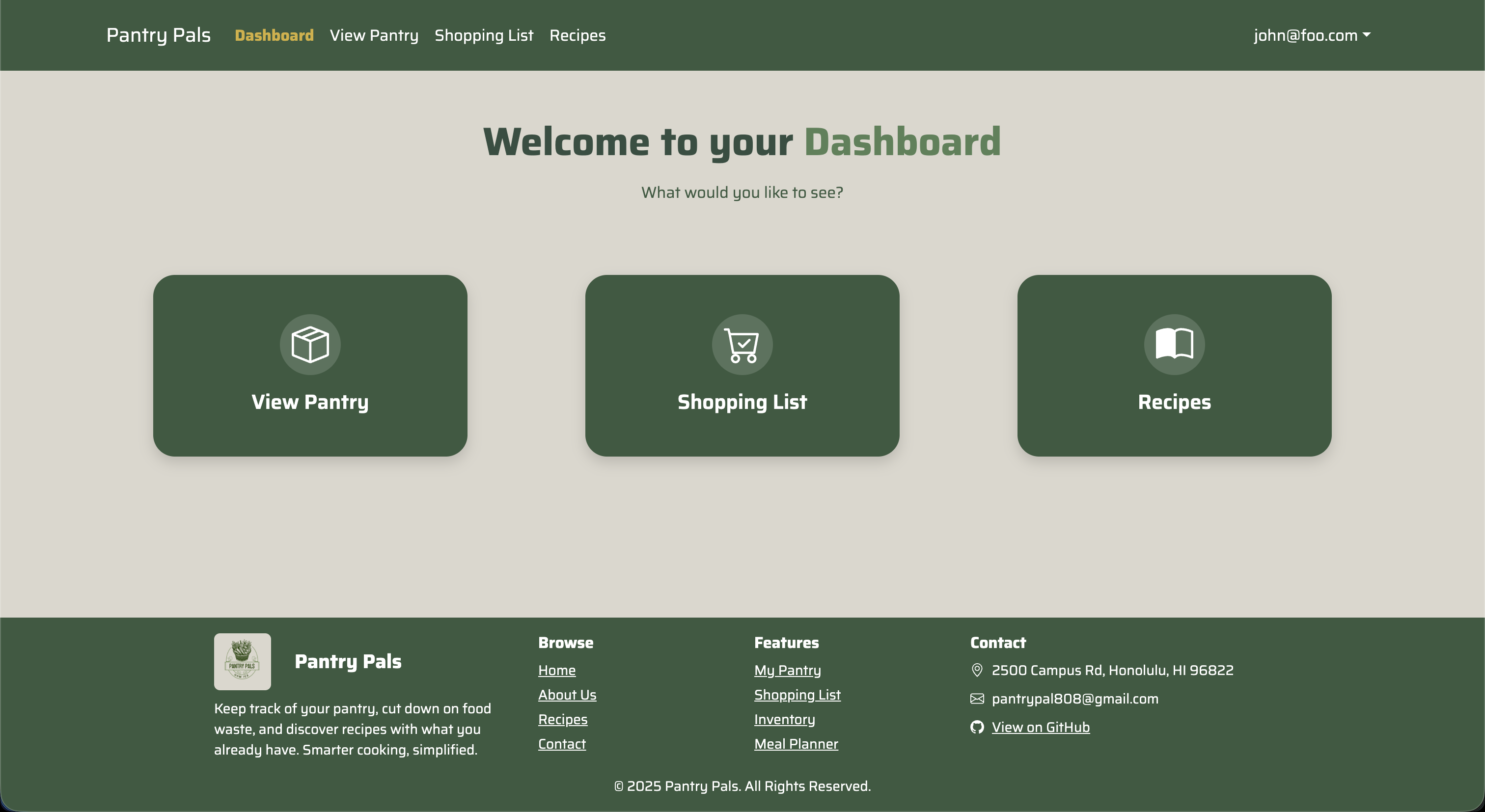Click the open book icon on Recipes card
The width and height of the screenshot is (1485, 812).
[1174, 344]
